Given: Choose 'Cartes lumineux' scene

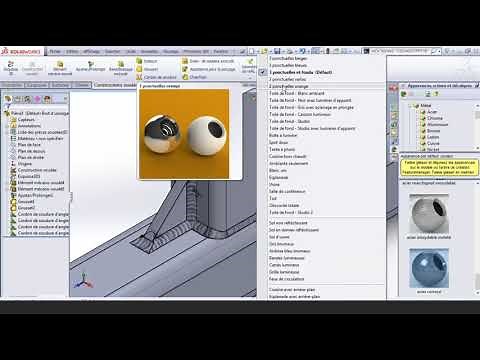Looking at the screenshot, I should (284, 265).
